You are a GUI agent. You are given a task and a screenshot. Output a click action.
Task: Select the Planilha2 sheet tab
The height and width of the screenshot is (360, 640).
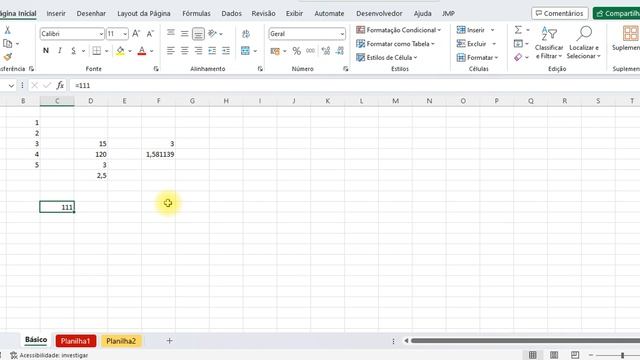point(121,341)
